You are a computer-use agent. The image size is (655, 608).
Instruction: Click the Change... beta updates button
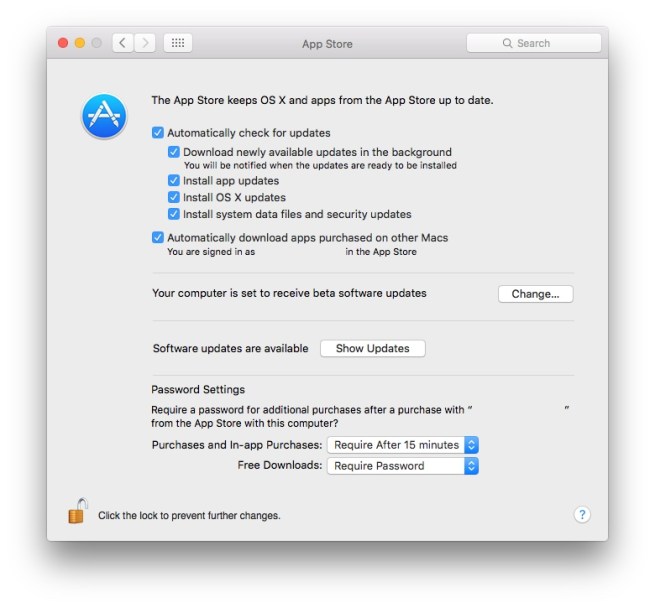click(536, 294)
